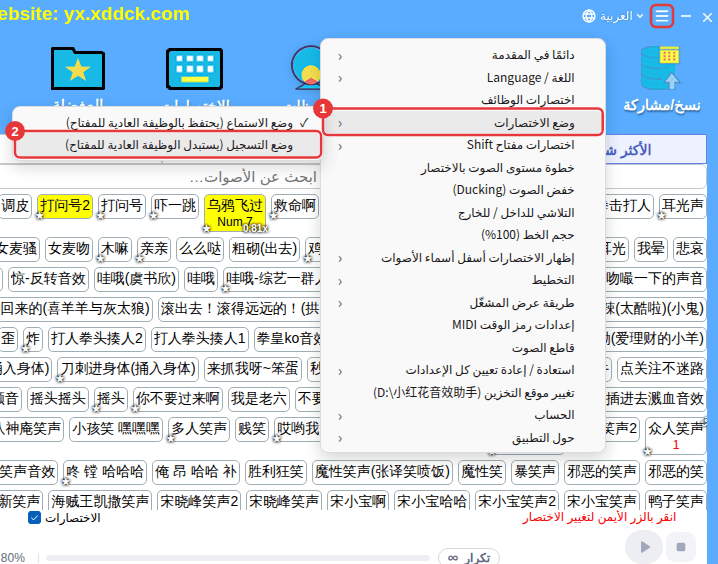This screenshot has width=718, height=564.
Task: Play the 吓一跳 sound
Action: tap(175, 206)
